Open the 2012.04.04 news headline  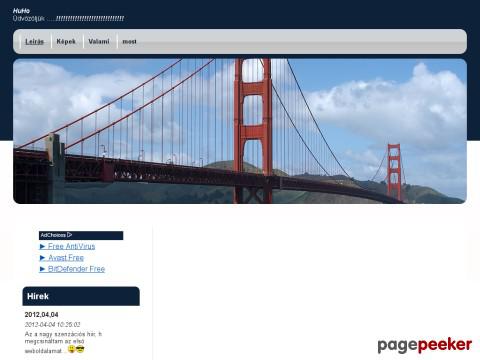(41, 315)
